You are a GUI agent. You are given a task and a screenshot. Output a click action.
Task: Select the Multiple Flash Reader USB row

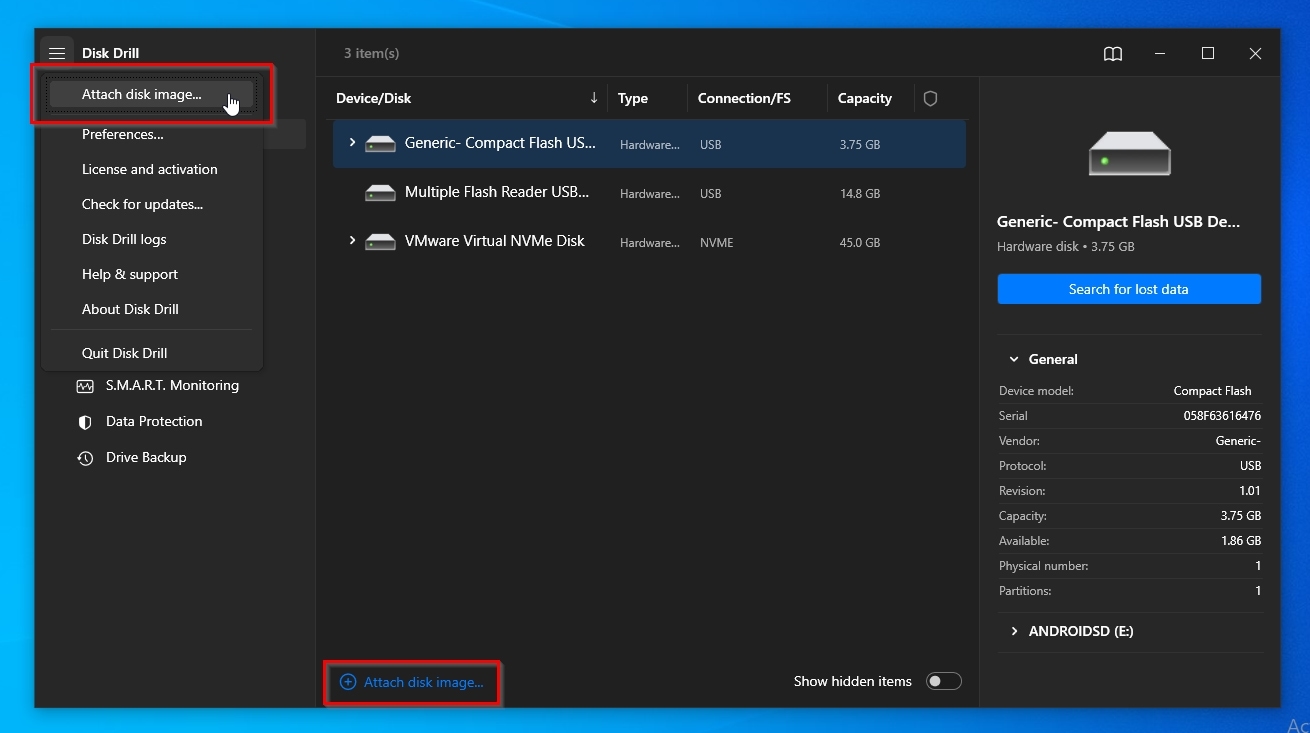point(650,192)
